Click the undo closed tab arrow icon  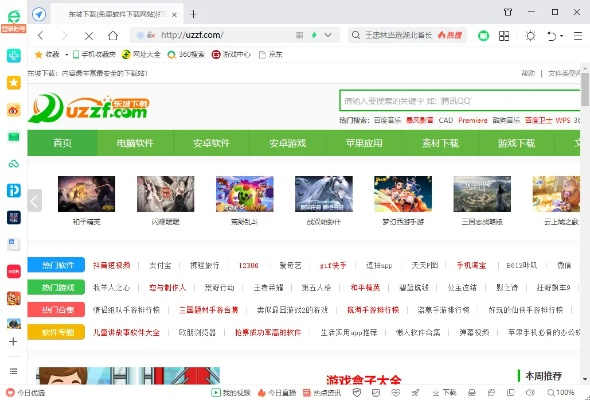point(551,36)
